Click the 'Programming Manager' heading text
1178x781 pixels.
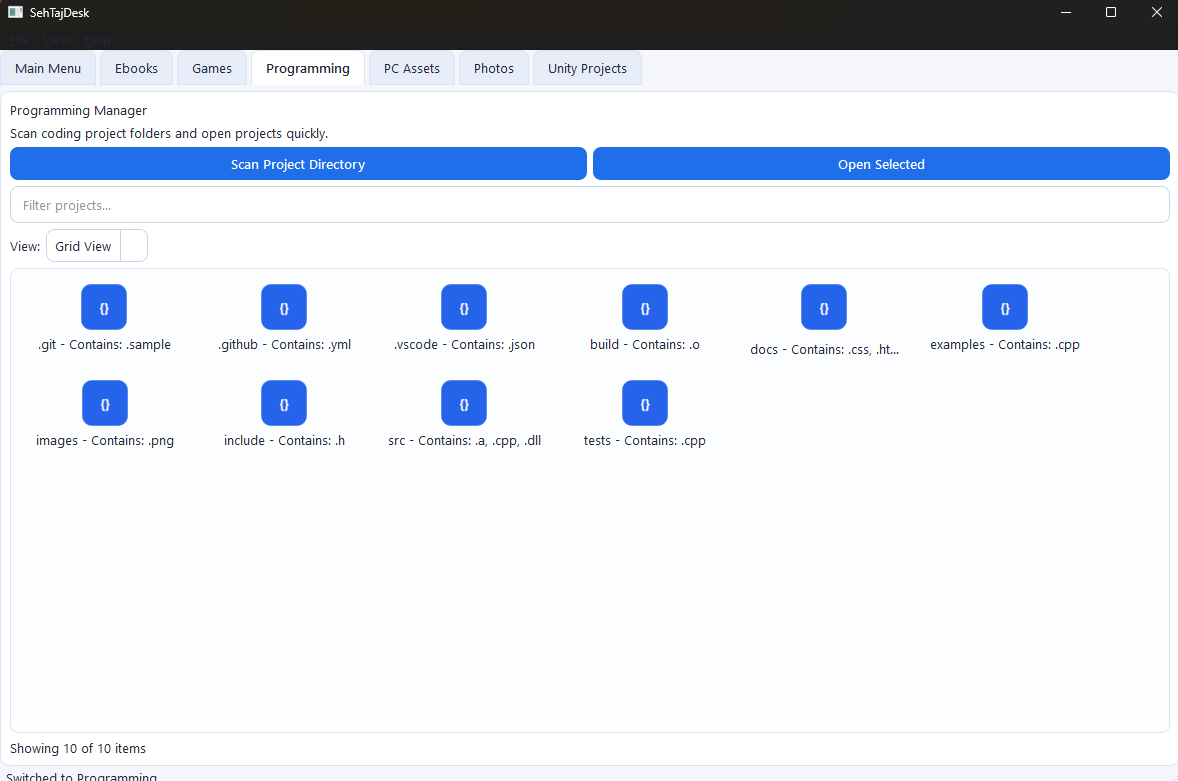click(x=78, y=110)
